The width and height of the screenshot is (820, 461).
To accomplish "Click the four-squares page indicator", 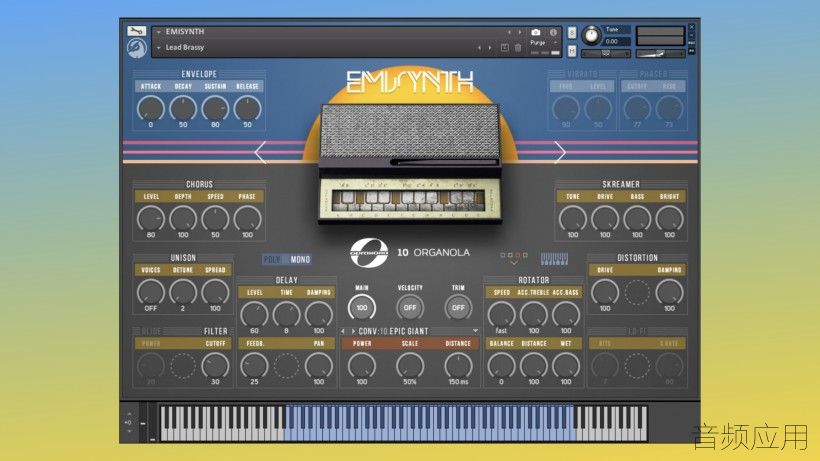I will 514,255.
